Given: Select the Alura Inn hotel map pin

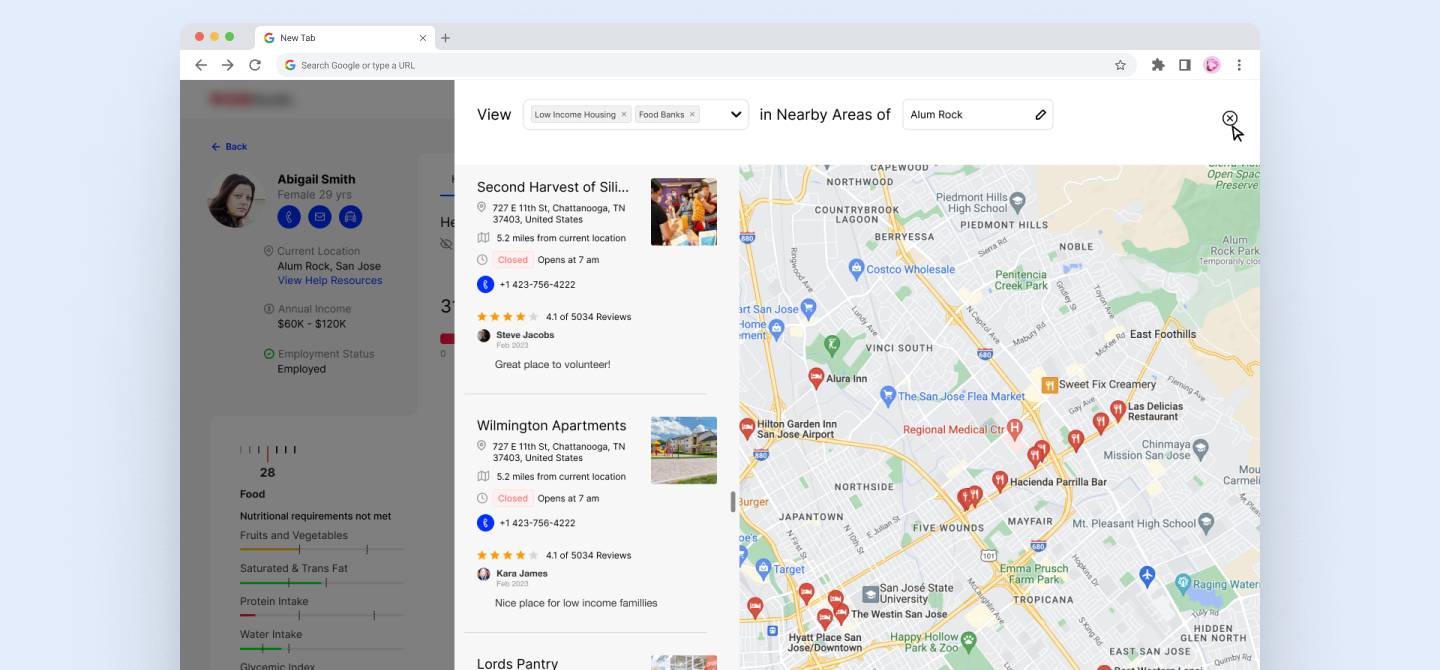Looking at the screenshot, I should pyautogui.click(x=816, y=377).
